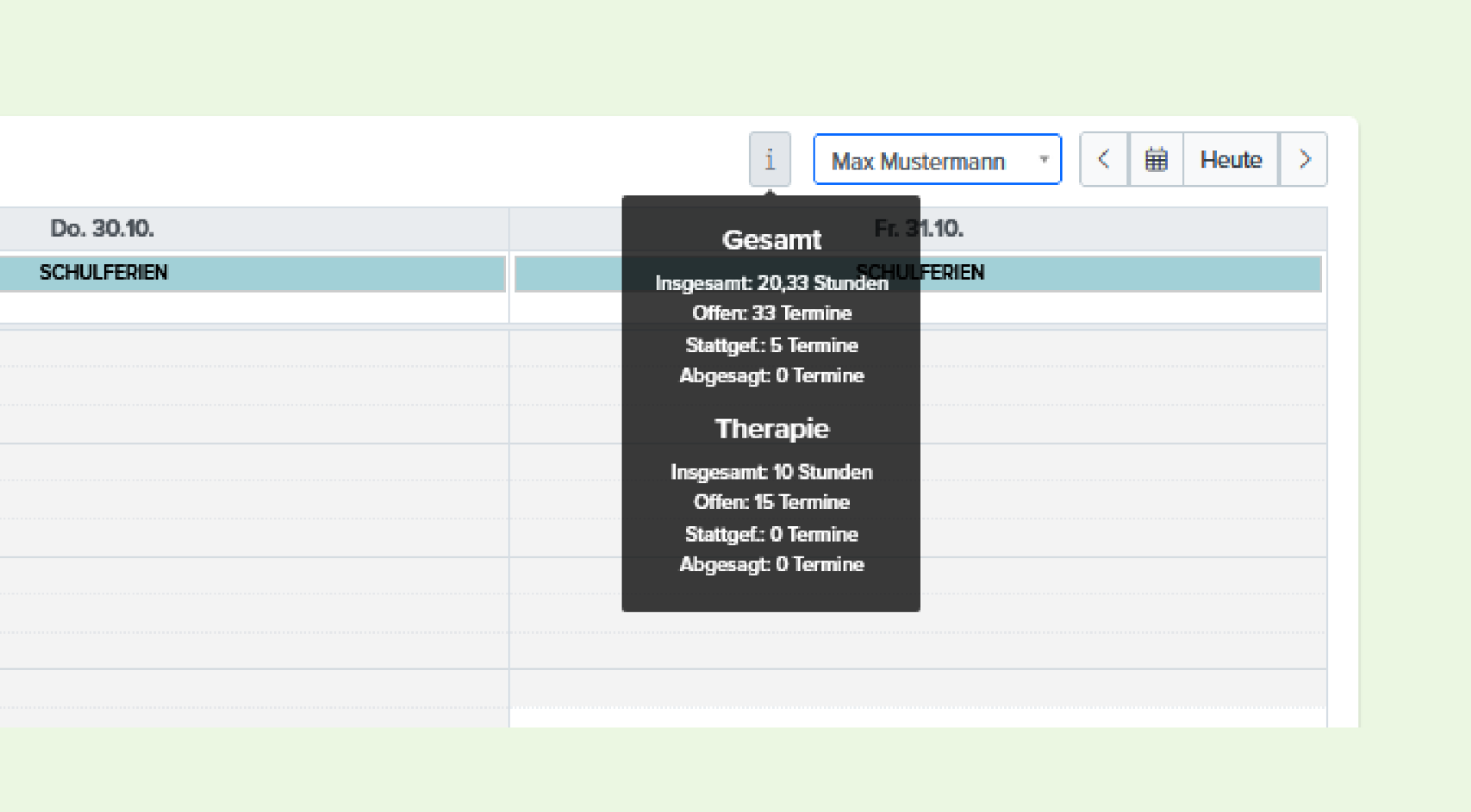
Task: Open the calendar date picker icon
Action: [1156, 159]
